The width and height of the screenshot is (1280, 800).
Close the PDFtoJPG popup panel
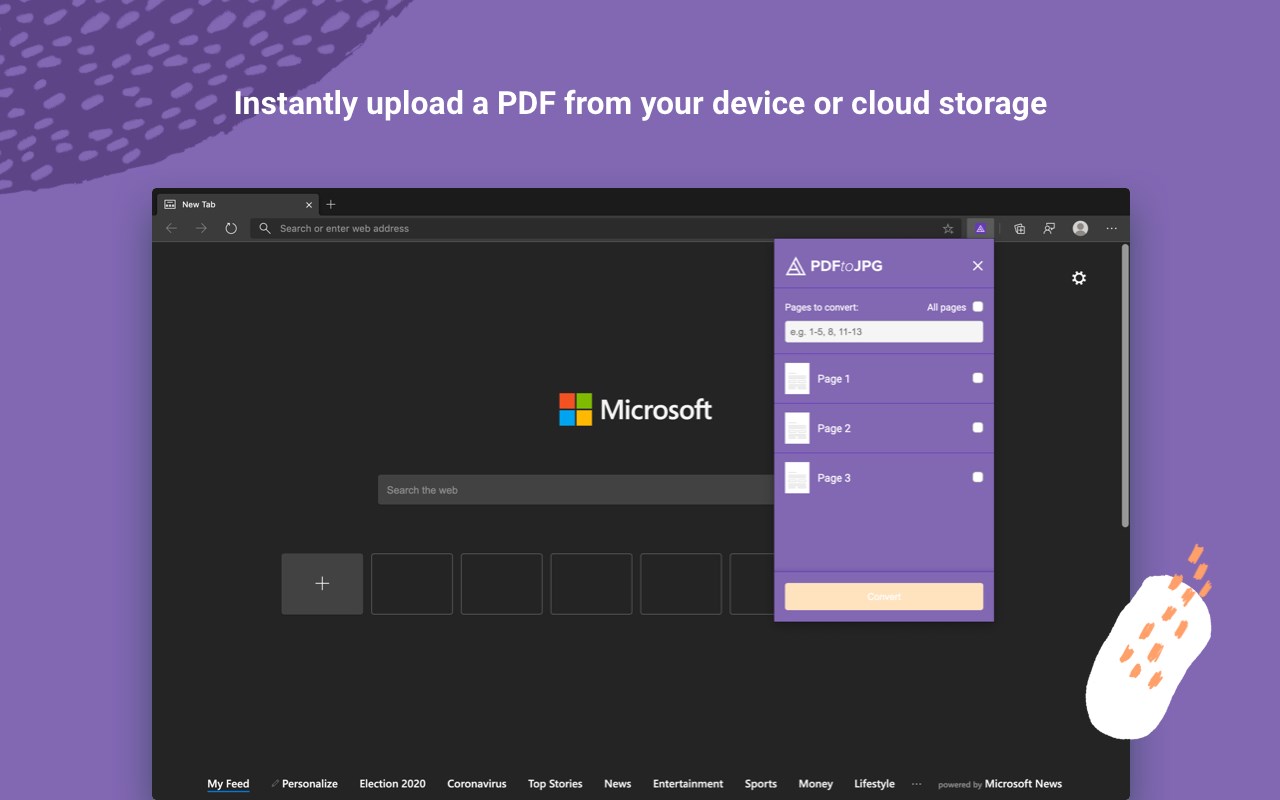(x=978, y=266)
